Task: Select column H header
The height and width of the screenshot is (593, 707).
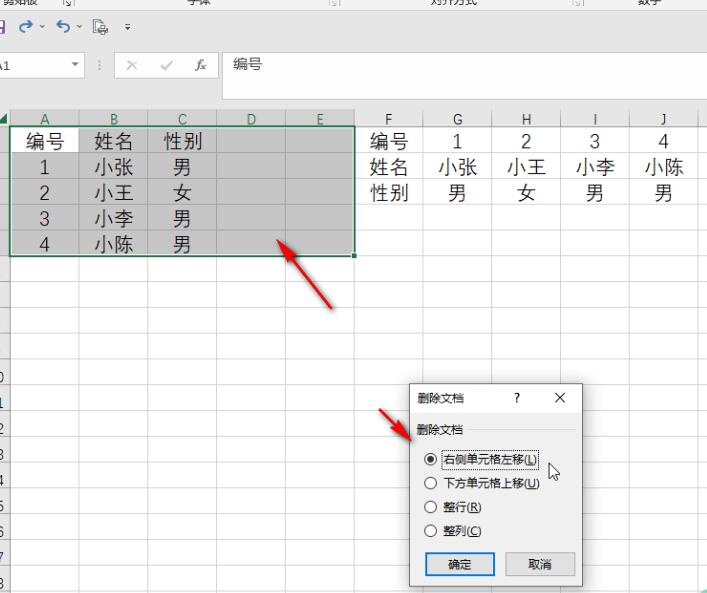Action: click(x=526, y=119)
